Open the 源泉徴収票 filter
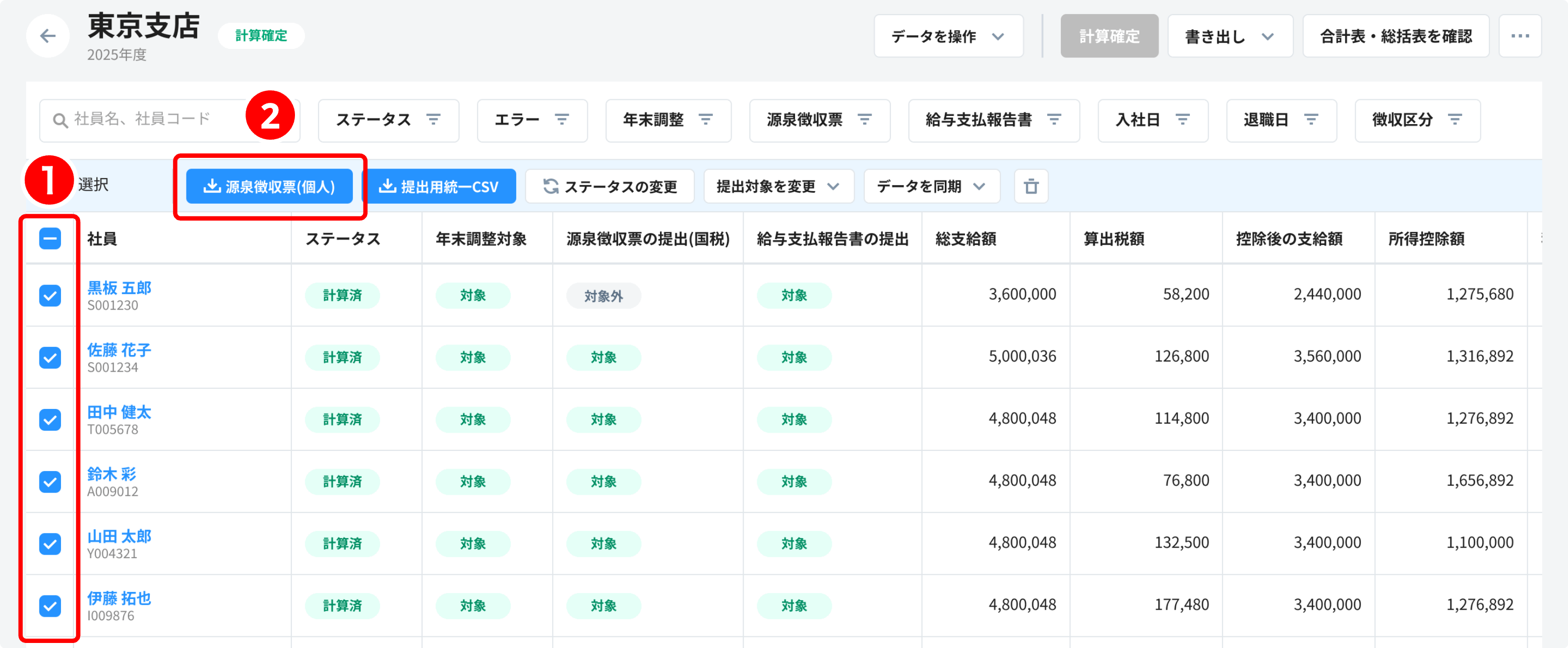 tap(819, 120)
